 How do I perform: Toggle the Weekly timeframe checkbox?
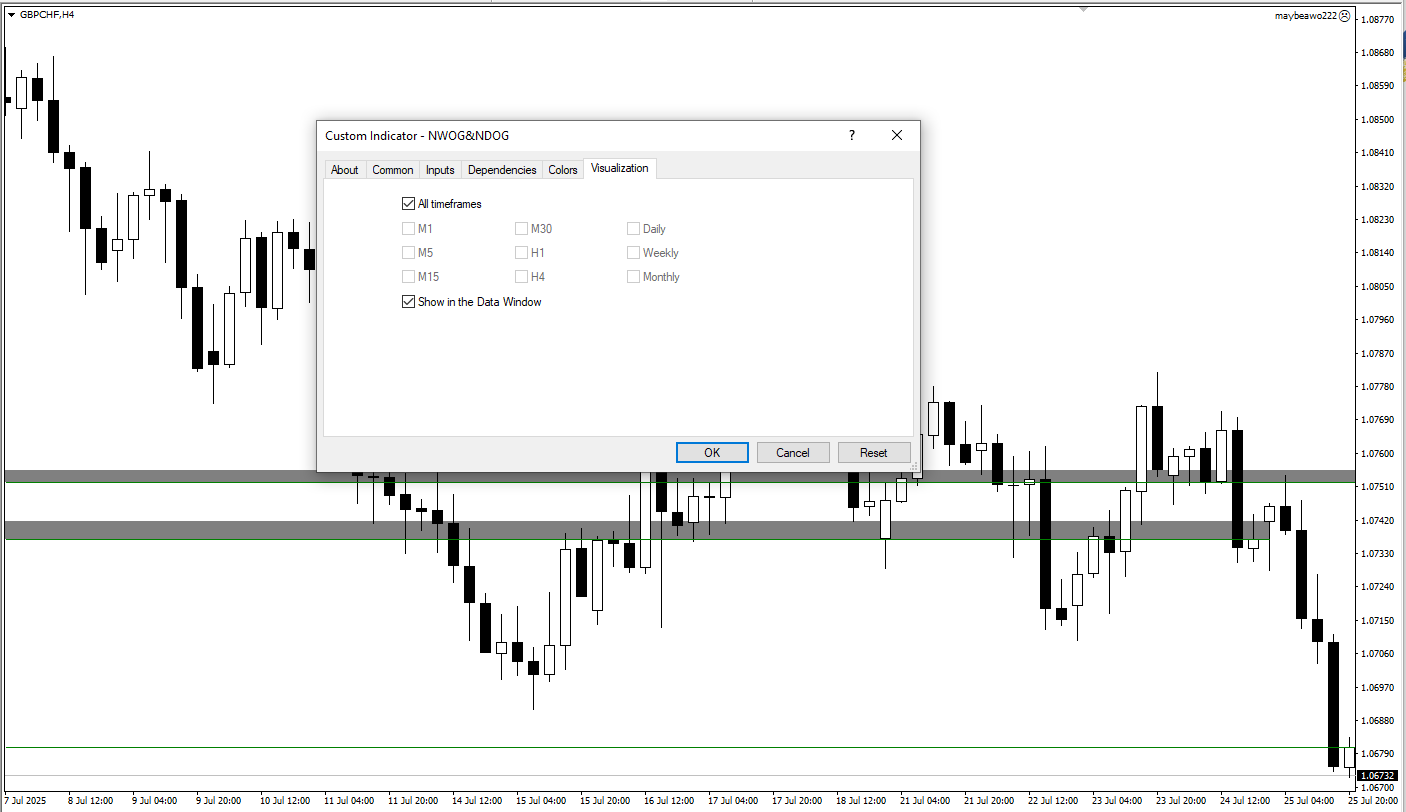633,253
